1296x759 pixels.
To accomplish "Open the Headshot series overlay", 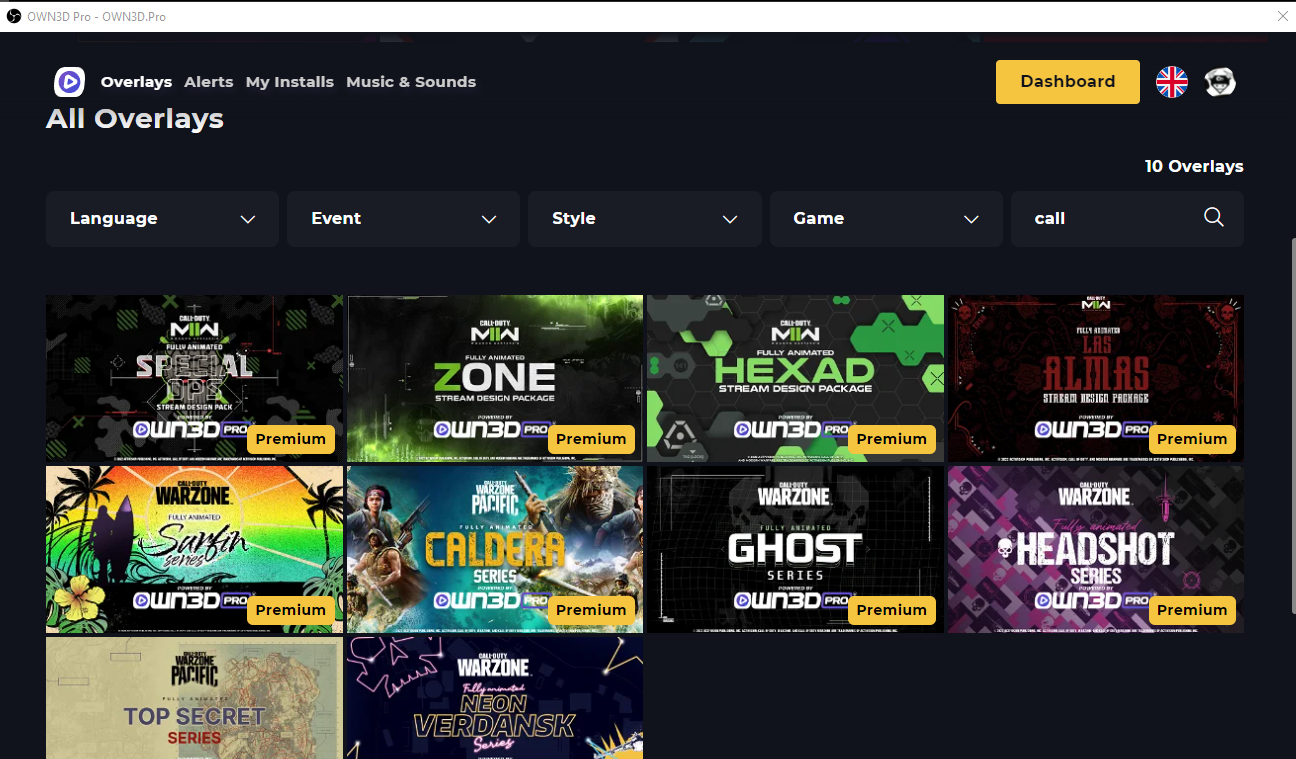I will 1096,549.
